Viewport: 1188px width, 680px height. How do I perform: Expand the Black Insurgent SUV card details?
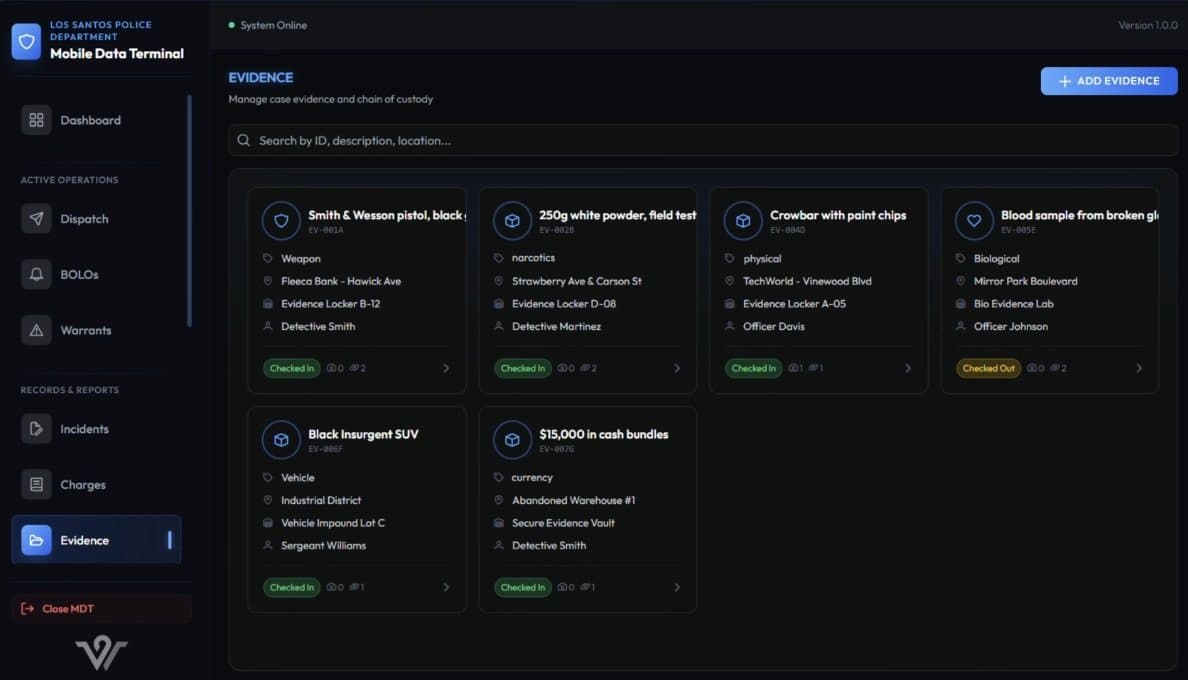pos(446,587)
